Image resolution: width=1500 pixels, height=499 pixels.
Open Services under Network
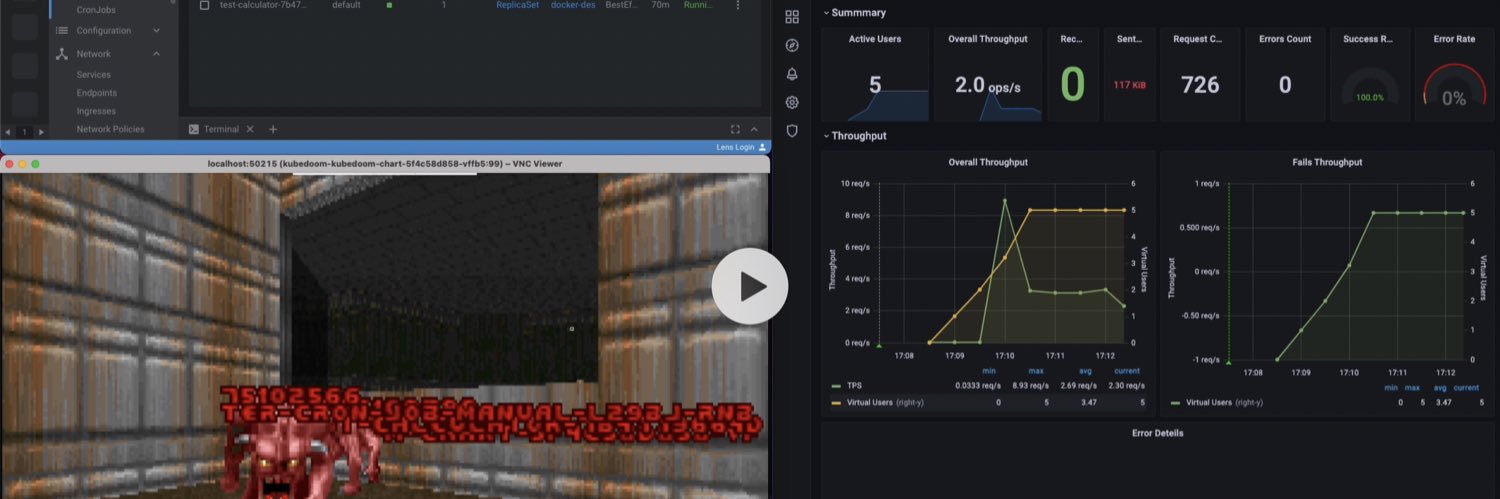pos(94,75)
